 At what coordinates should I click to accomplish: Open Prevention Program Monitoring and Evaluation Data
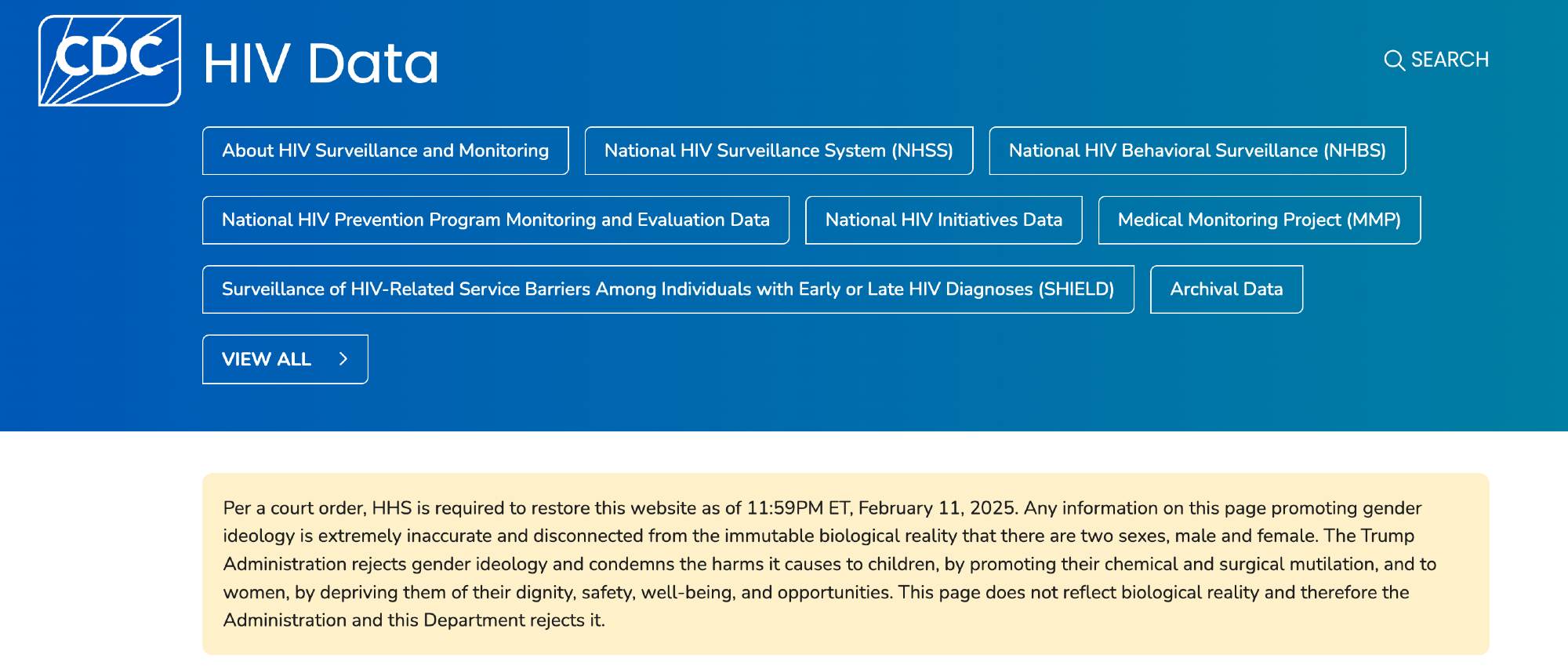click(495, 220)
